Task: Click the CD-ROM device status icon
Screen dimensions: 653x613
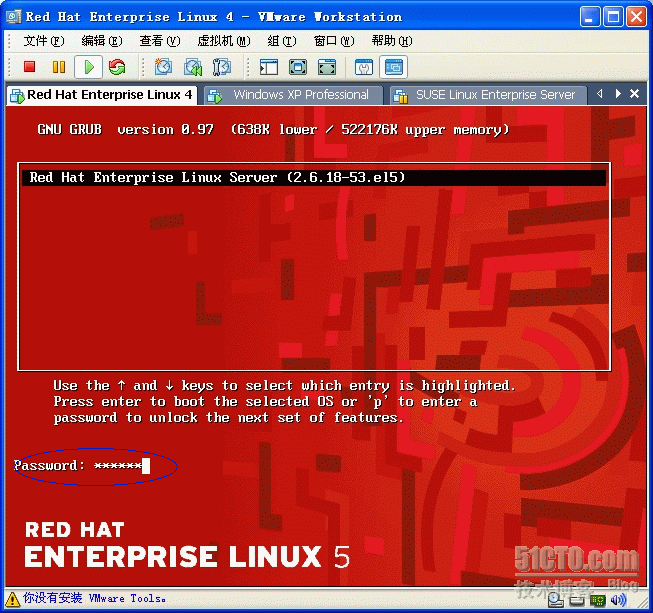Action: (556, 600)
